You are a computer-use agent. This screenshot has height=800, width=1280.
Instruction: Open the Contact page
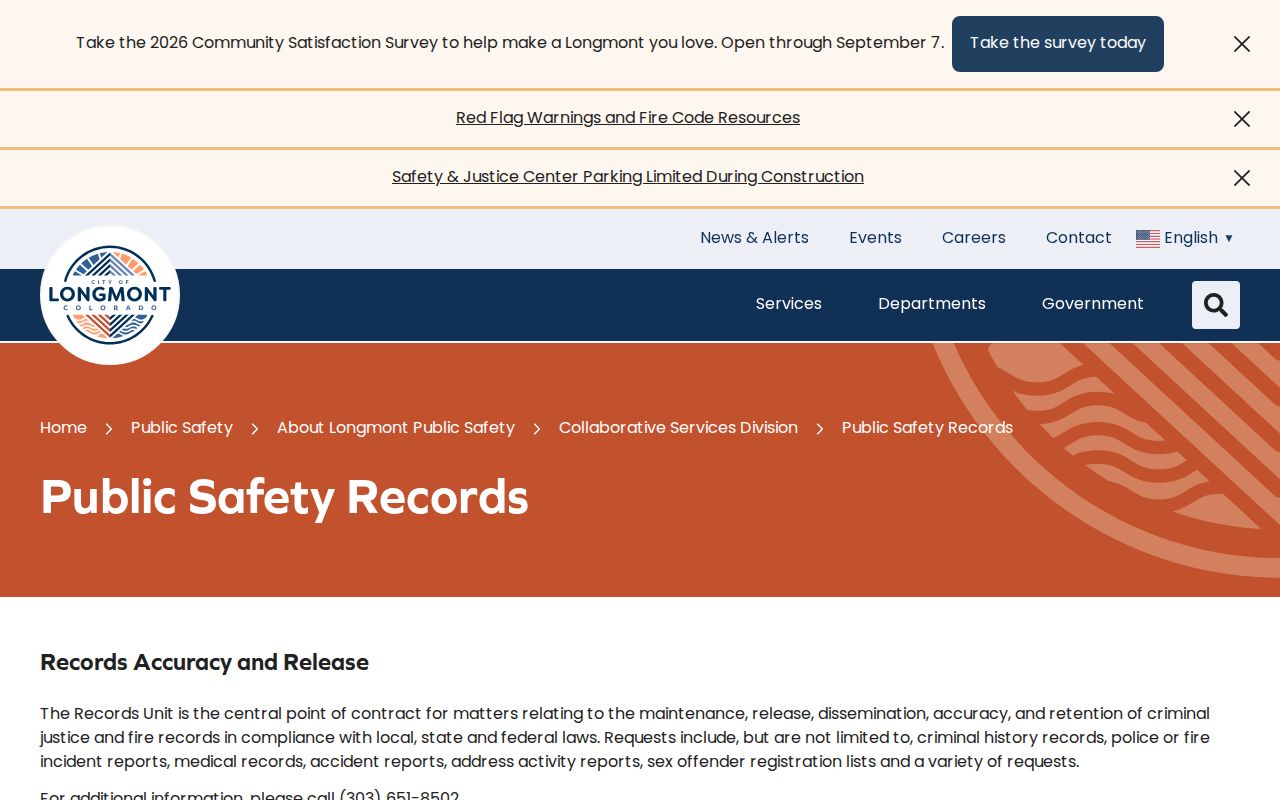(x=1079, y=238)
